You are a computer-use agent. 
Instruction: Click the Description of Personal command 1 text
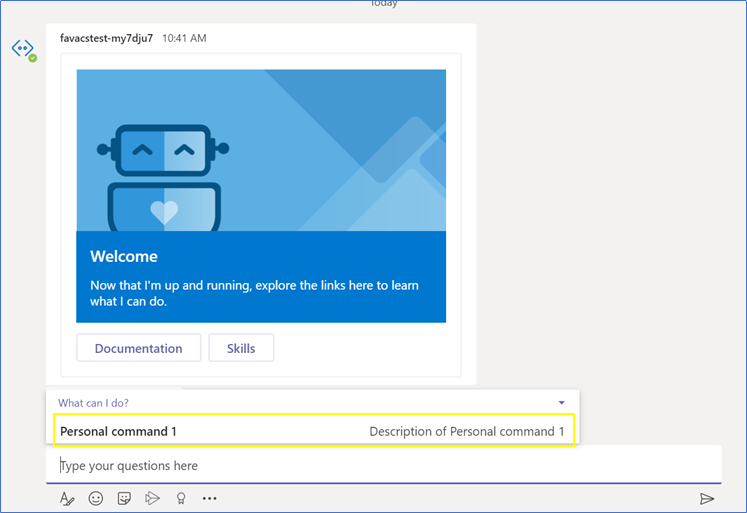coord(467,431)
